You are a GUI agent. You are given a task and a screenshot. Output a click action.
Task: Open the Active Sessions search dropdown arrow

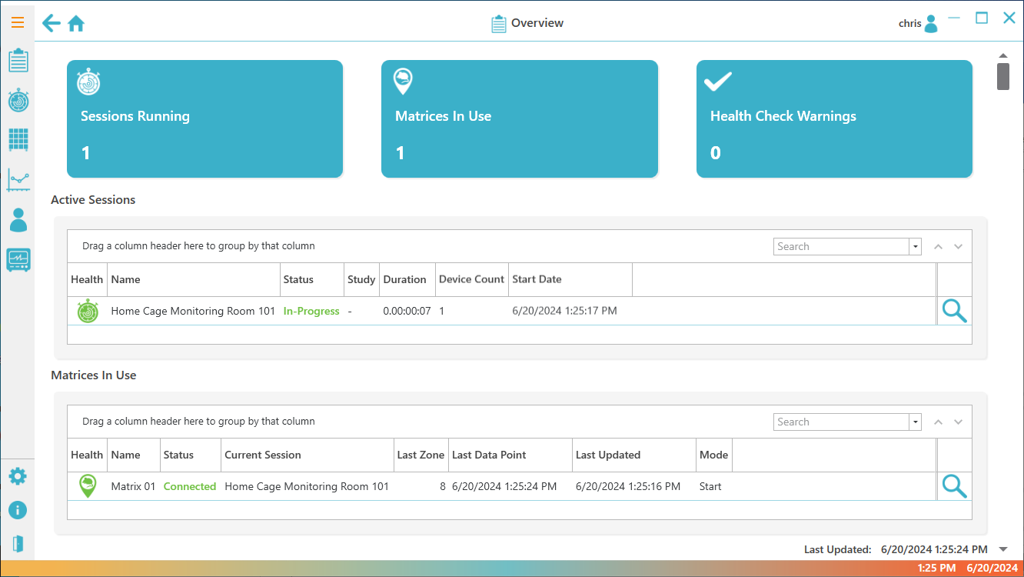tap(916, 247)
